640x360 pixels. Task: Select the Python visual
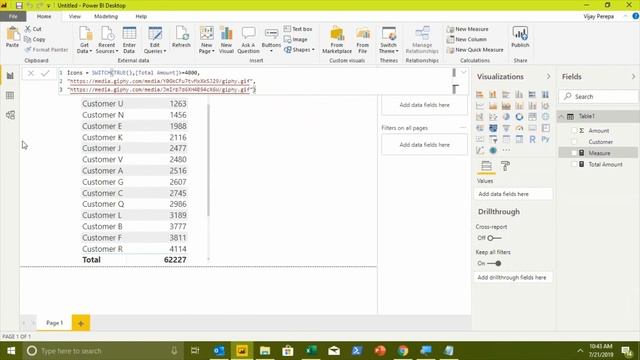[545, 140]
